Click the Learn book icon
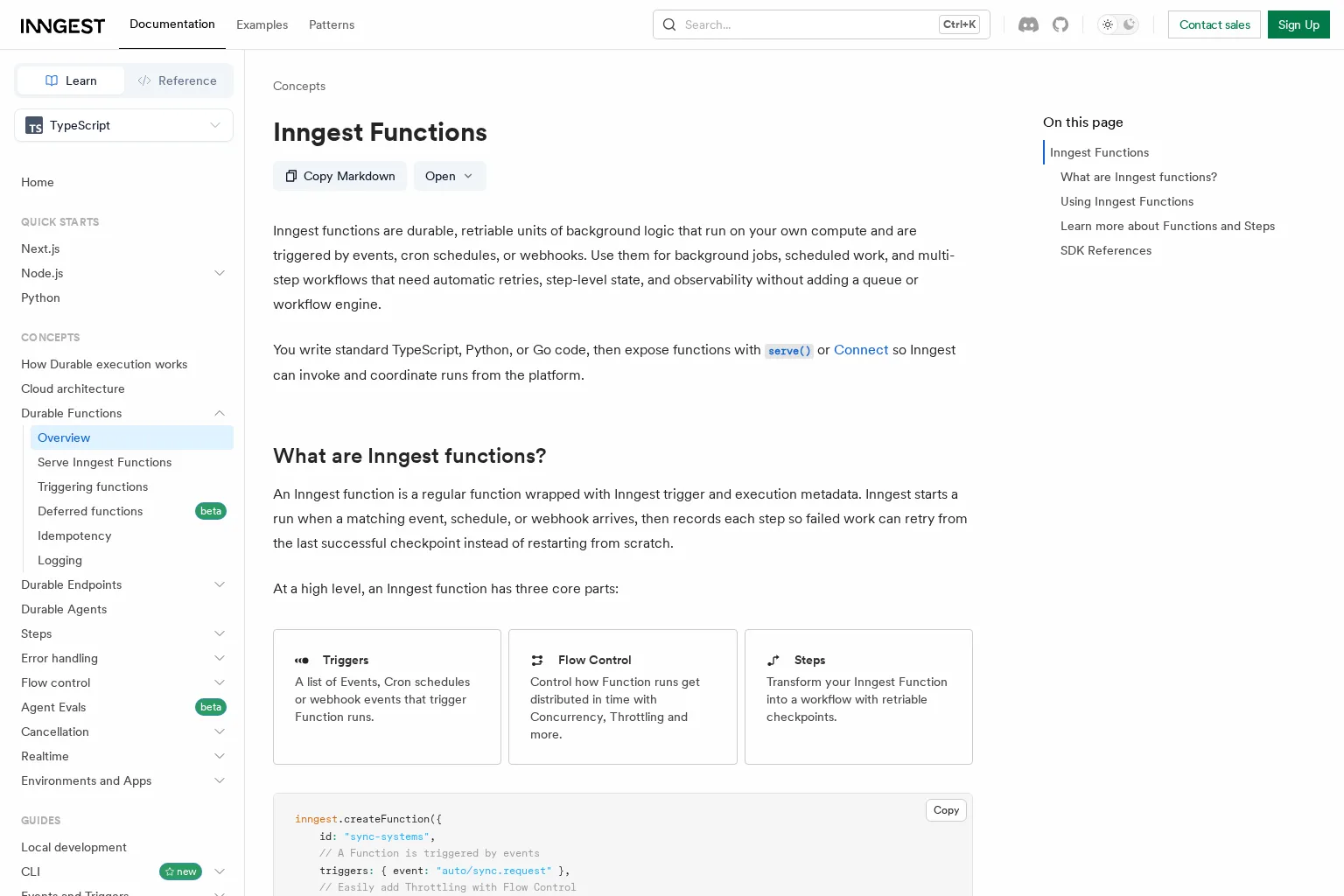 [52, 80]
